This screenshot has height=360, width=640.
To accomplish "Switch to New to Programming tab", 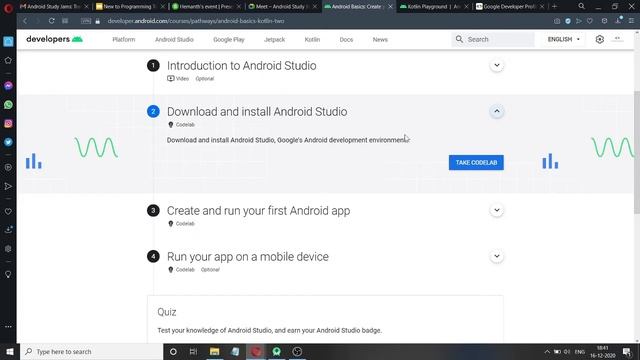I will (x=130, y=7).
